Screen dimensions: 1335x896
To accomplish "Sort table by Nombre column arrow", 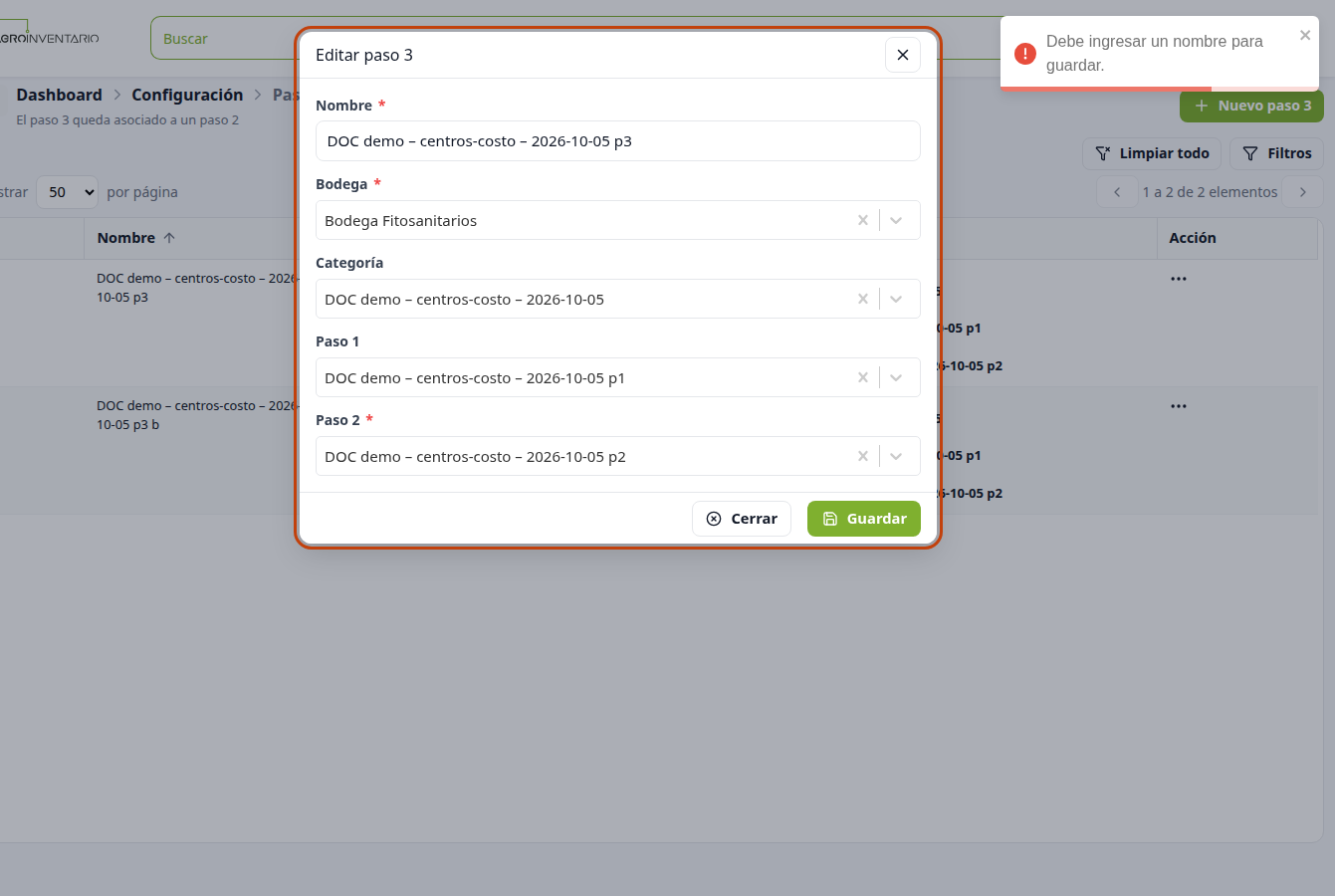I will click(x=169, y=238).
